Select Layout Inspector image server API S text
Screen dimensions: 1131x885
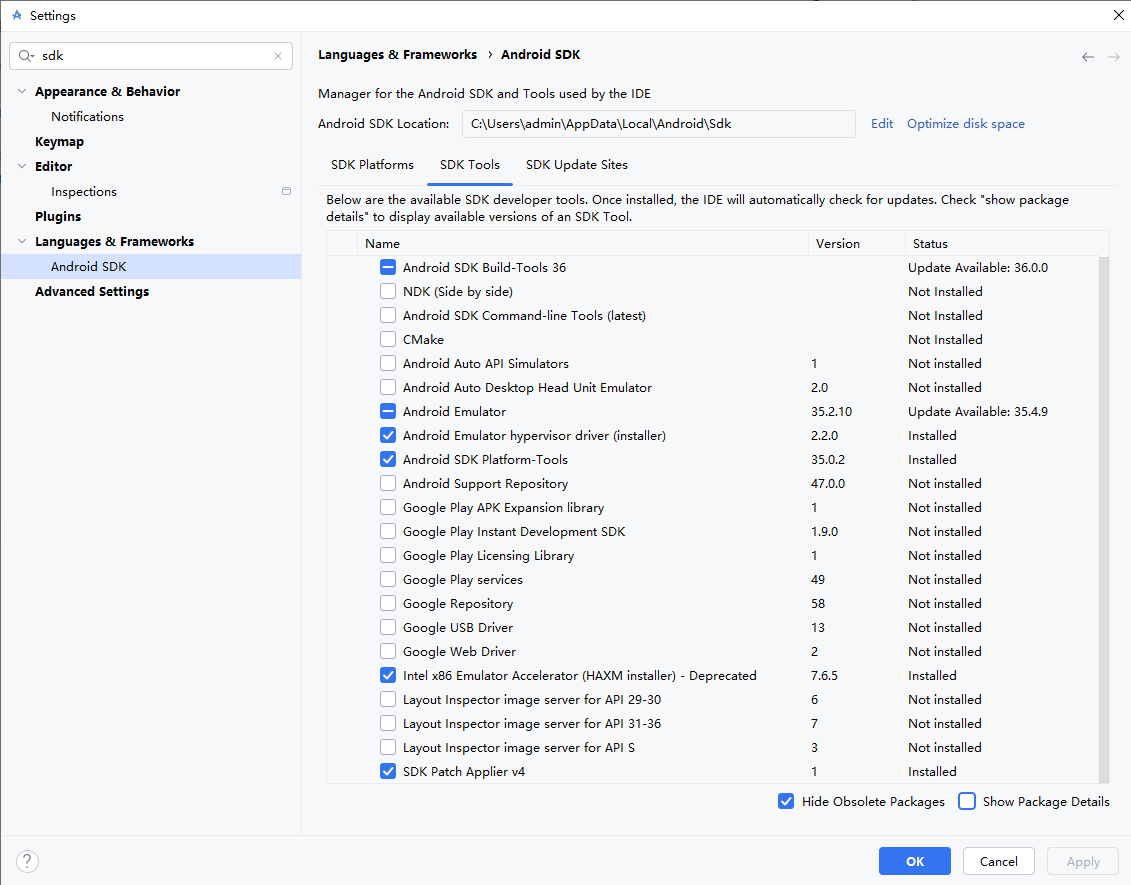pos(519,747)
